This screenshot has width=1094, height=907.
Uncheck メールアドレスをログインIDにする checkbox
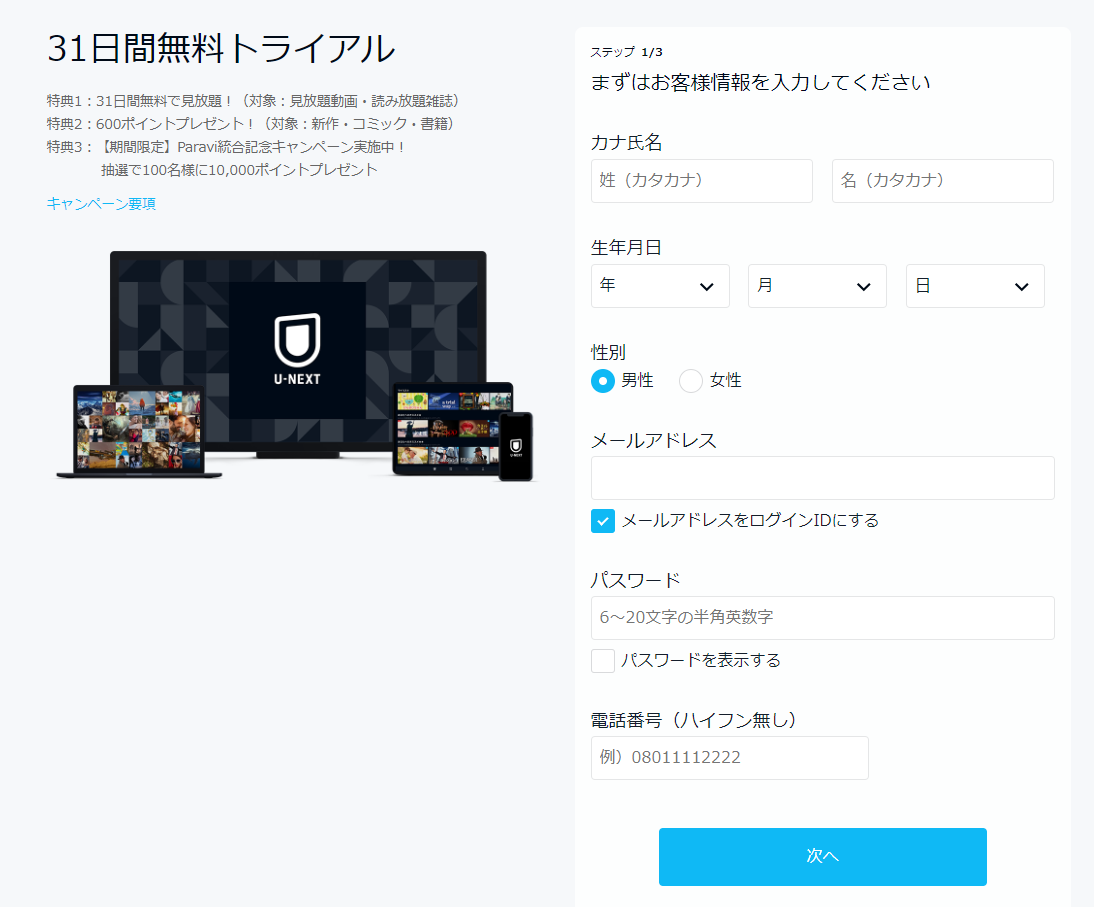pos(603,521)
